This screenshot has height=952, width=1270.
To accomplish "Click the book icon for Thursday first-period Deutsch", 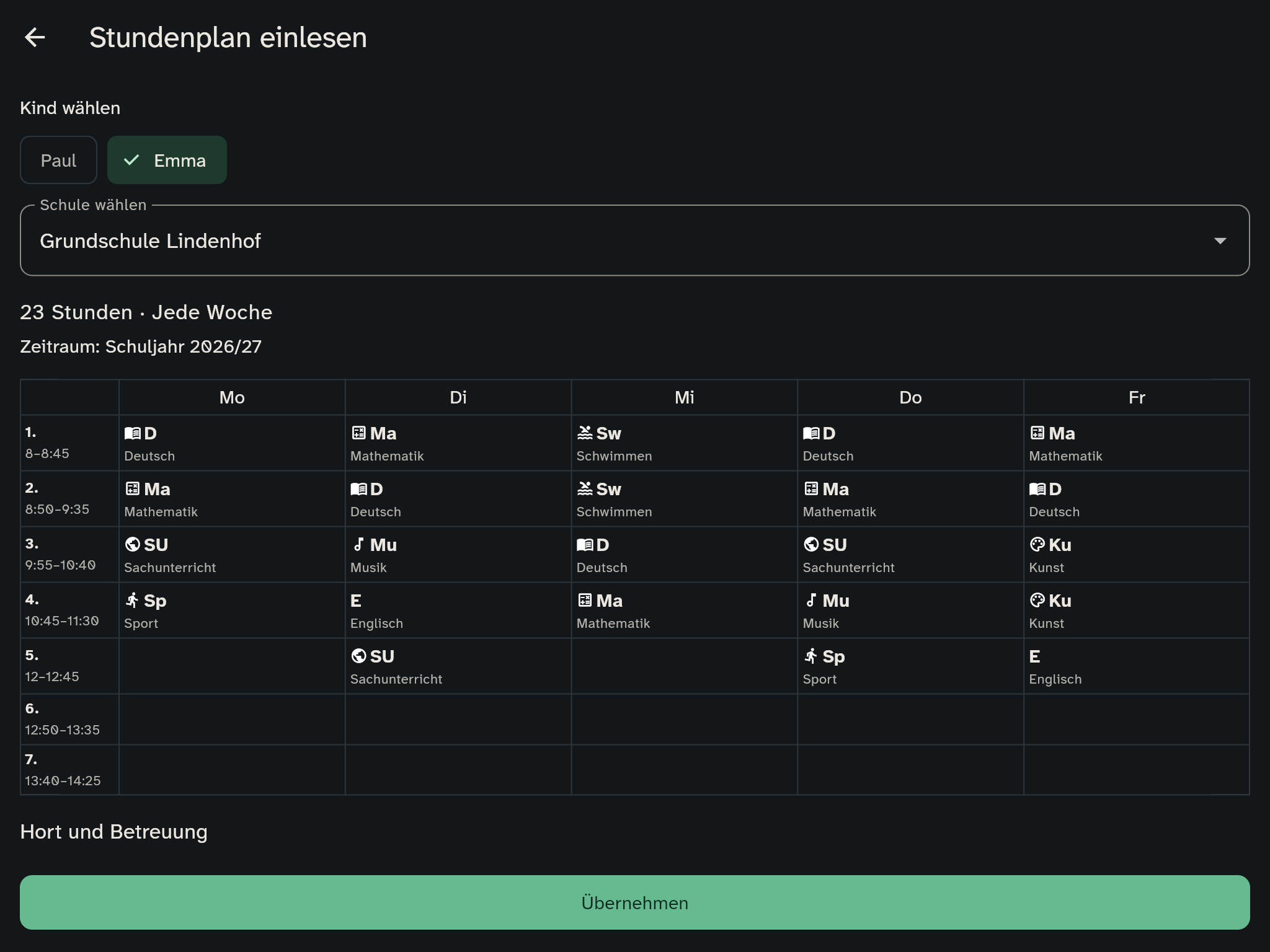I will click(811, 433).
